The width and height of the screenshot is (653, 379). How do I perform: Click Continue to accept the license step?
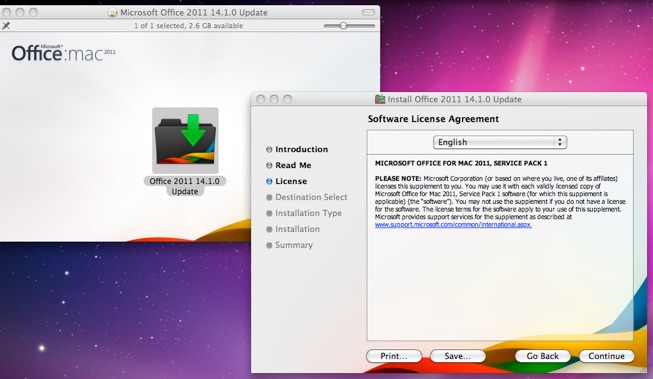pyautogui.click(x=607, y=356)
